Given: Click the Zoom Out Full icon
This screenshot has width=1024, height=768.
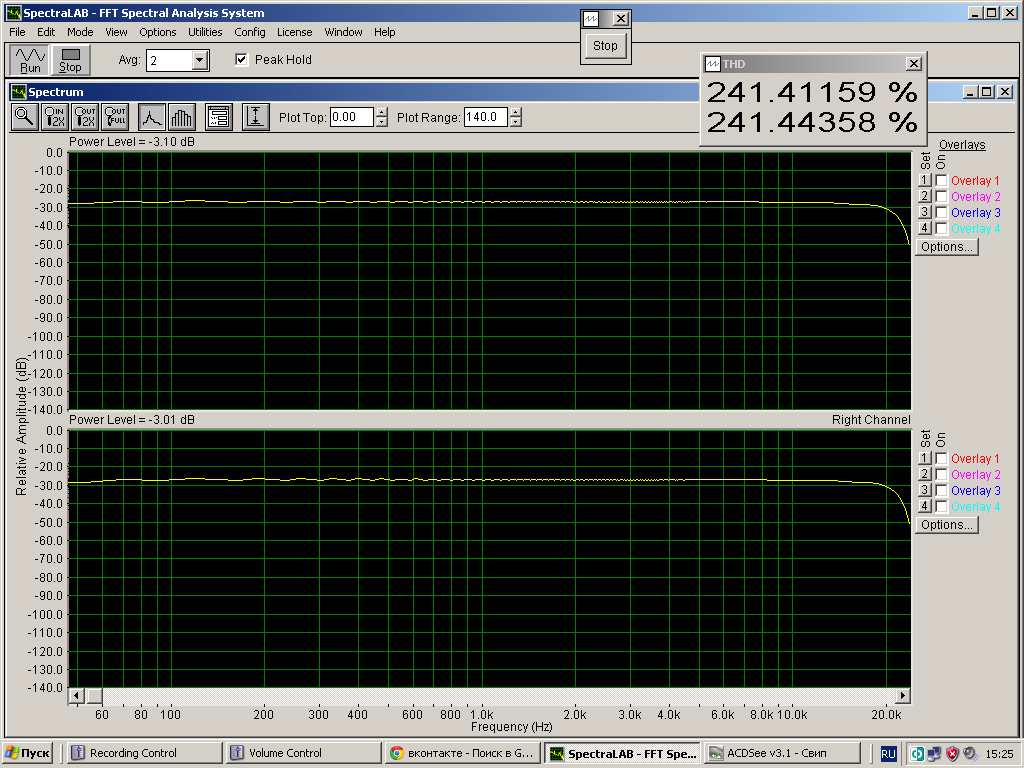Looking at the screenshot, I should click(115, 117).
